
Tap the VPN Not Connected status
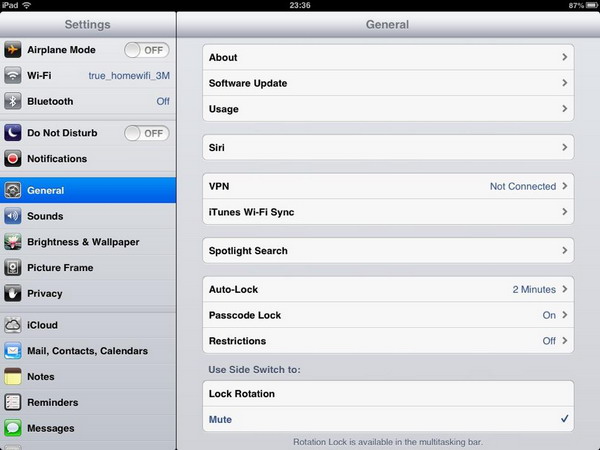tap(523, 186)
